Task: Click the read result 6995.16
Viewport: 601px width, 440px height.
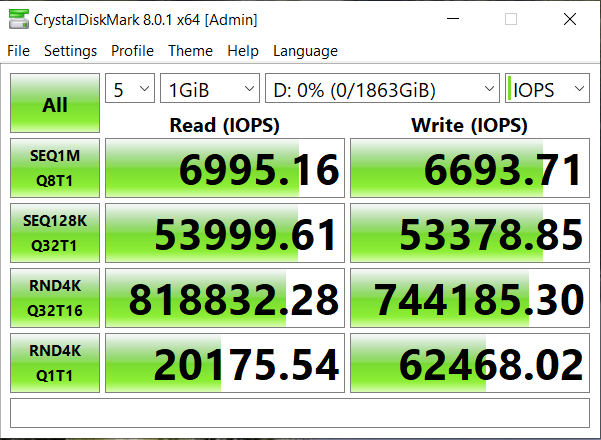Action: click(x=225, y=168)
